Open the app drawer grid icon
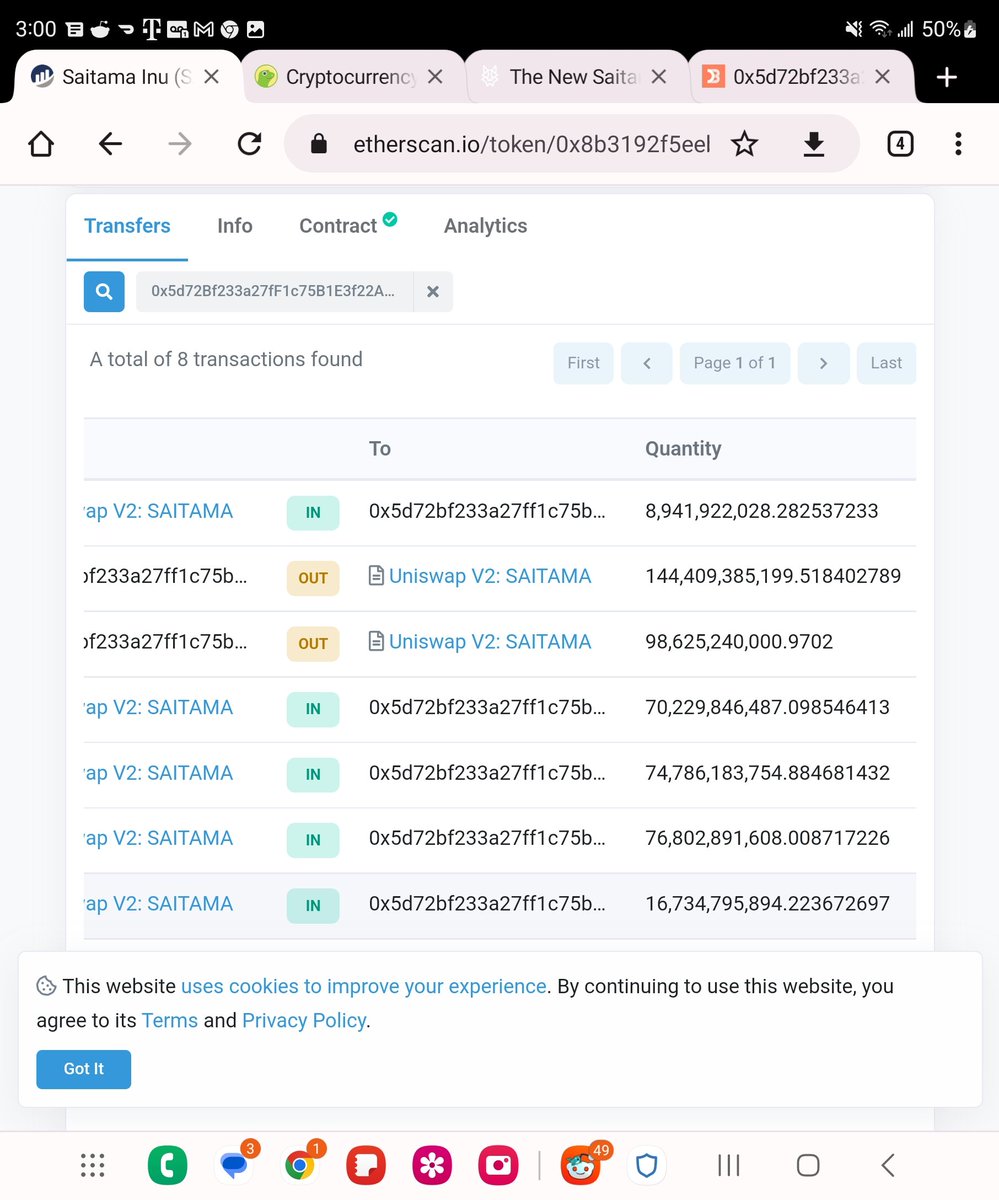999x1200 pixels. pos(92,1165)
